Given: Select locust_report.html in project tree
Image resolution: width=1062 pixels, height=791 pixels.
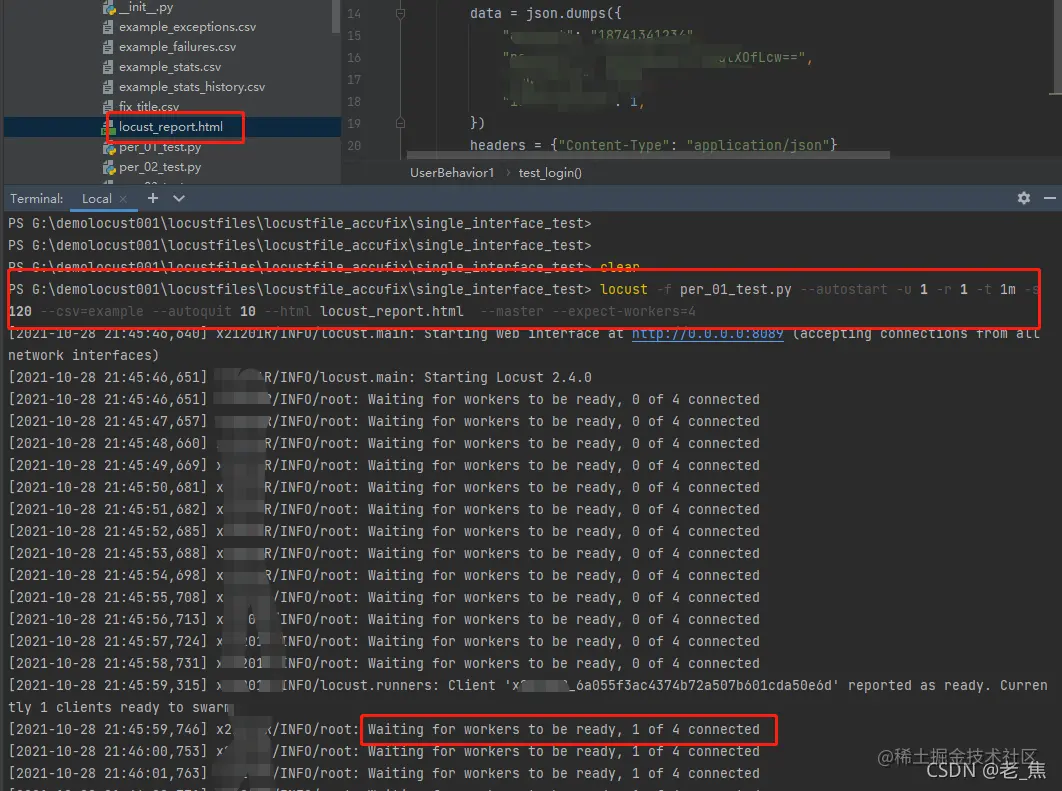Looking at the screenshot, I should [x=171, y=127].
